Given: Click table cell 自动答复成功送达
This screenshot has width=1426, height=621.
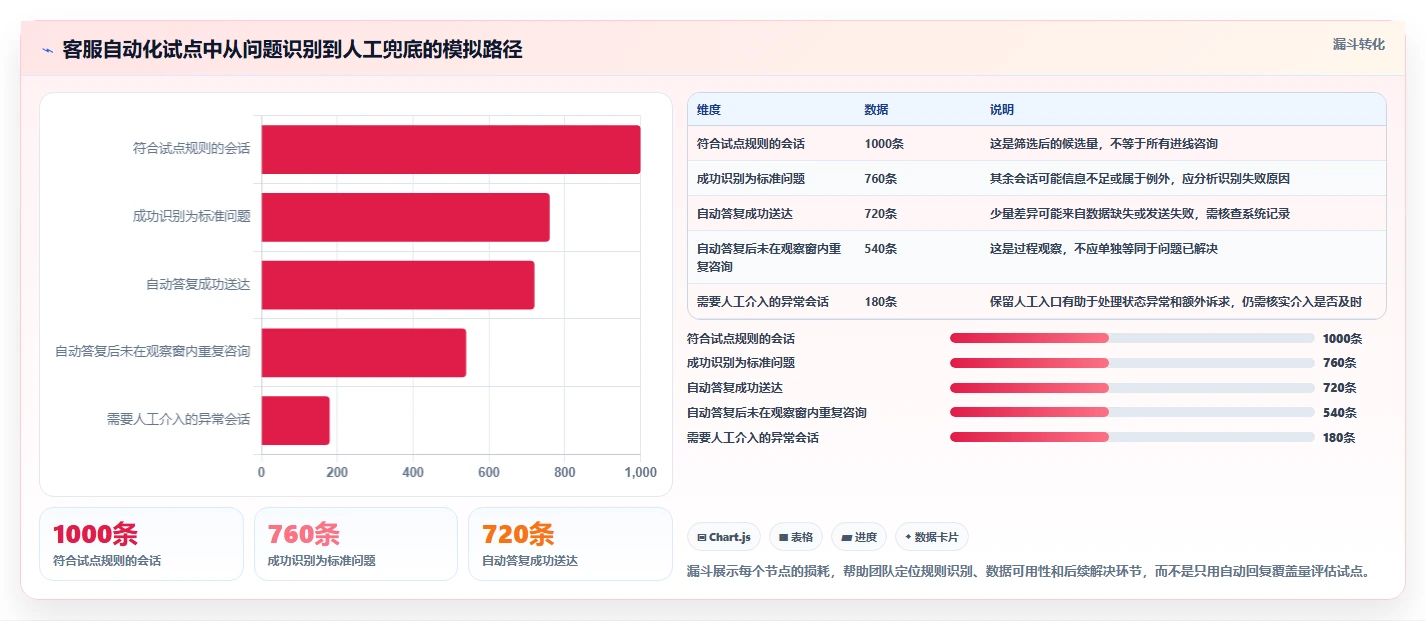Looking at the screenshot, I should pyautogui.click(x=745, y=214).
